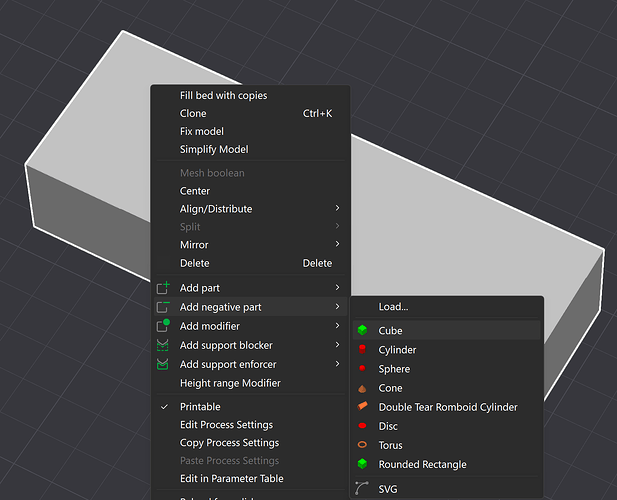Image resolution: width=617 pixels, height=500 pixels.
Task: Expand the Add part submenu arrow
Action: click(x=337, y=288)
